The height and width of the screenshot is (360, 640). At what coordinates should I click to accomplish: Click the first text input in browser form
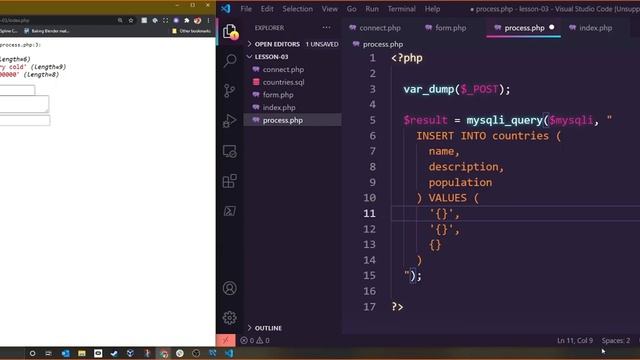(x=18, y=90)
